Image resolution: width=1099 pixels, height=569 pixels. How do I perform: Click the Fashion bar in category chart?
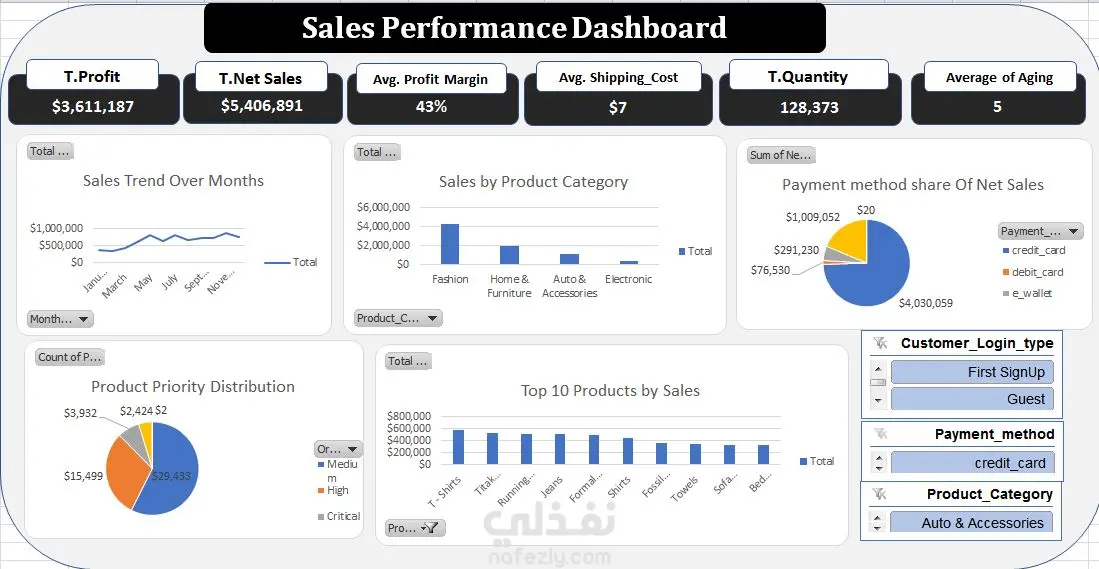[450, 244]
